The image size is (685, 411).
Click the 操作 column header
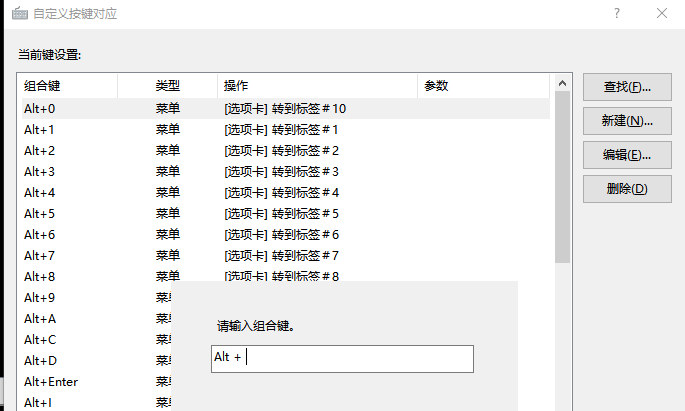point(316,86)
